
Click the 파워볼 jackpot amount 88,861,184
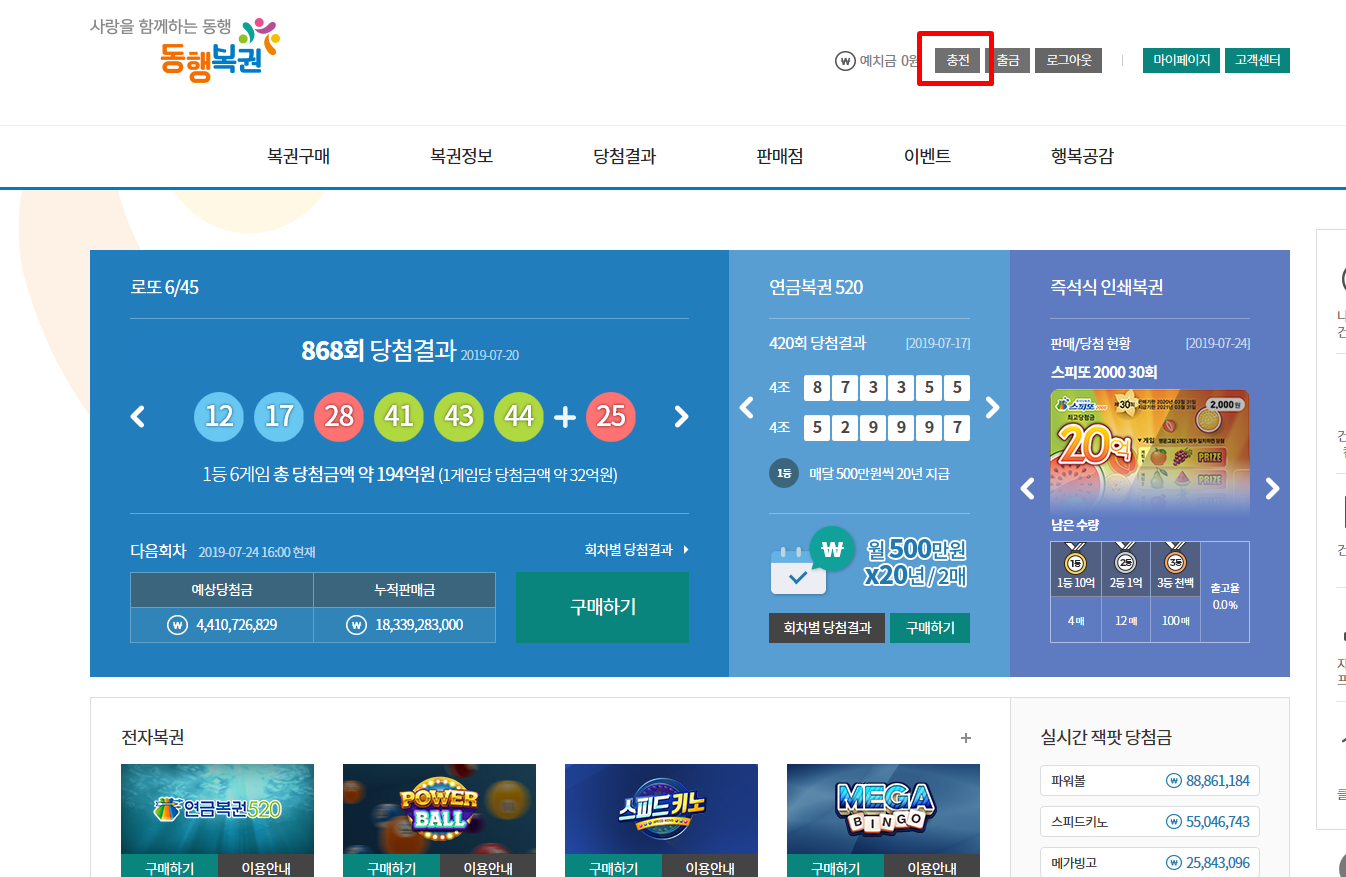[1218, 781]
